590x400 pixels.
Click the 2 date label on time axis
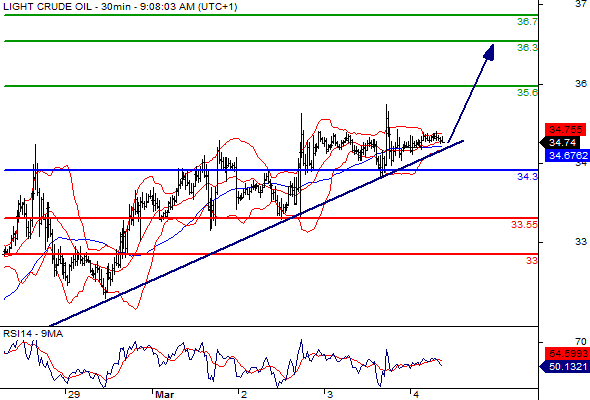click(x=244, y=395)
